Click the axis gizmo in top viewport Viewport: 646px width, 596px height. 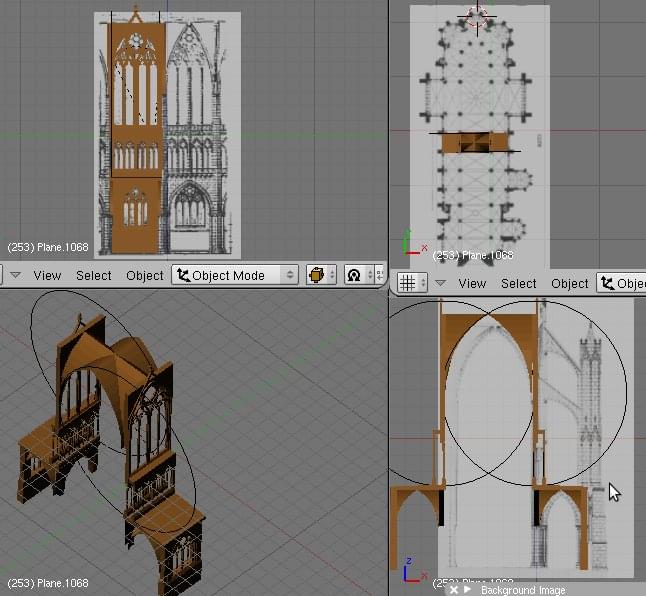[414, 244]
